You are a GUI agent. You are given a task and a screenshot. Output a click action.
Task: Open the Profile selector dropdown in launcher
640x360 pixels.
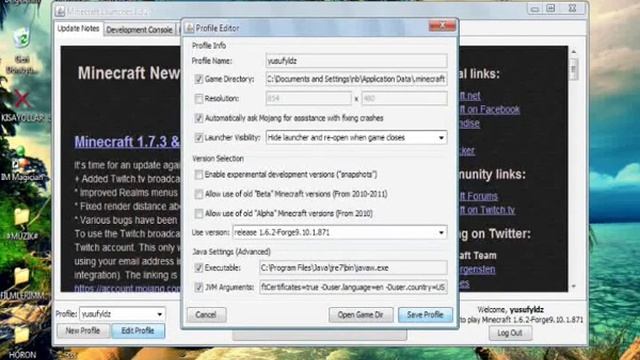(122, 314)
